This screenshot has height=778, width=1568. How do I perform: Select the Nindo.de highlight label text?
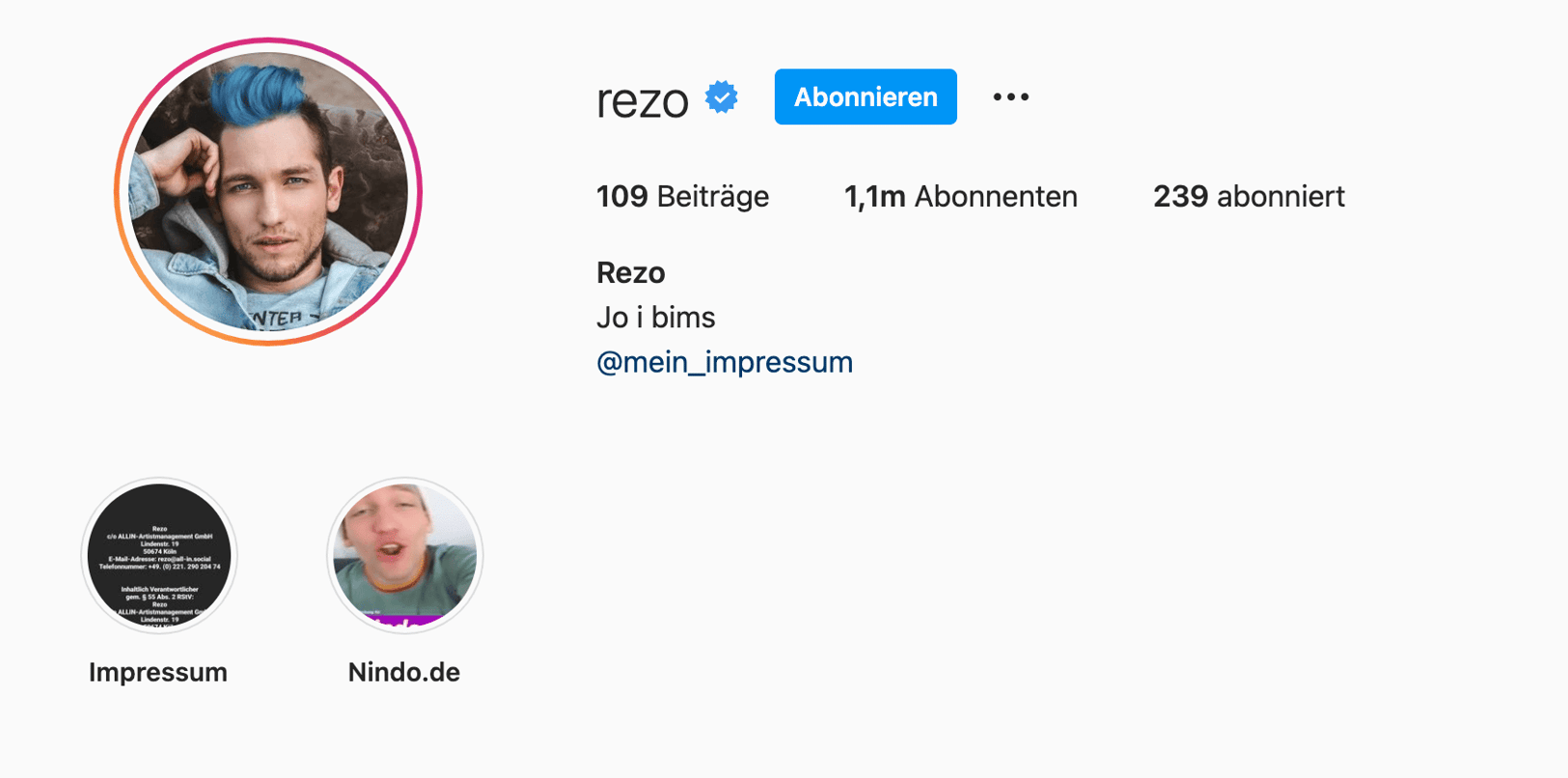tap(404, 672)
